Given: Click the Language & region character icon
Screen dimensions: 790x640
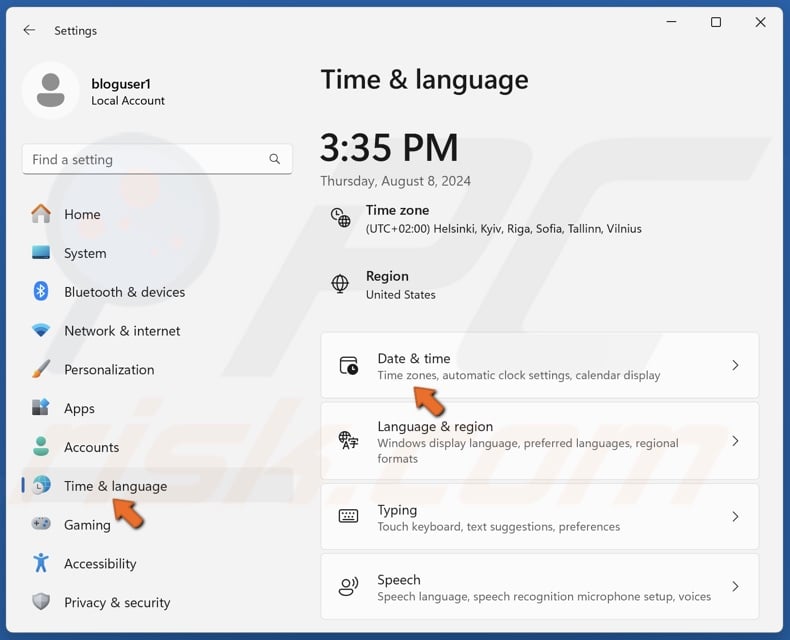Looking at the screenshot, I should (x=348, y=440).
